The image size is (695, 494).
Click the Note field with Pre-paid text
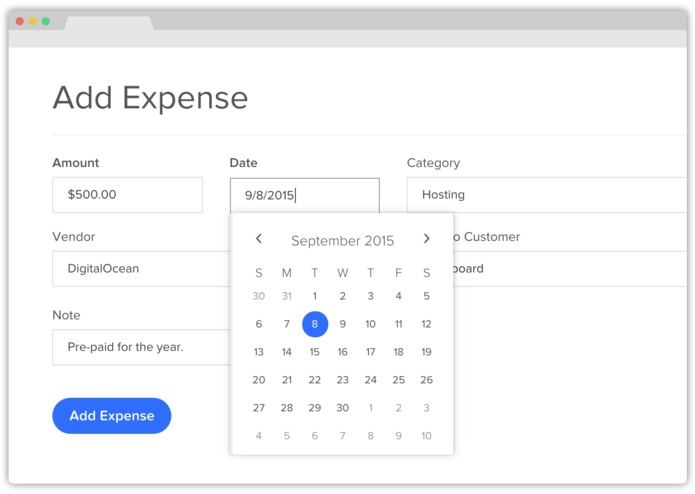pyautogui.click(x=141, y=347)
